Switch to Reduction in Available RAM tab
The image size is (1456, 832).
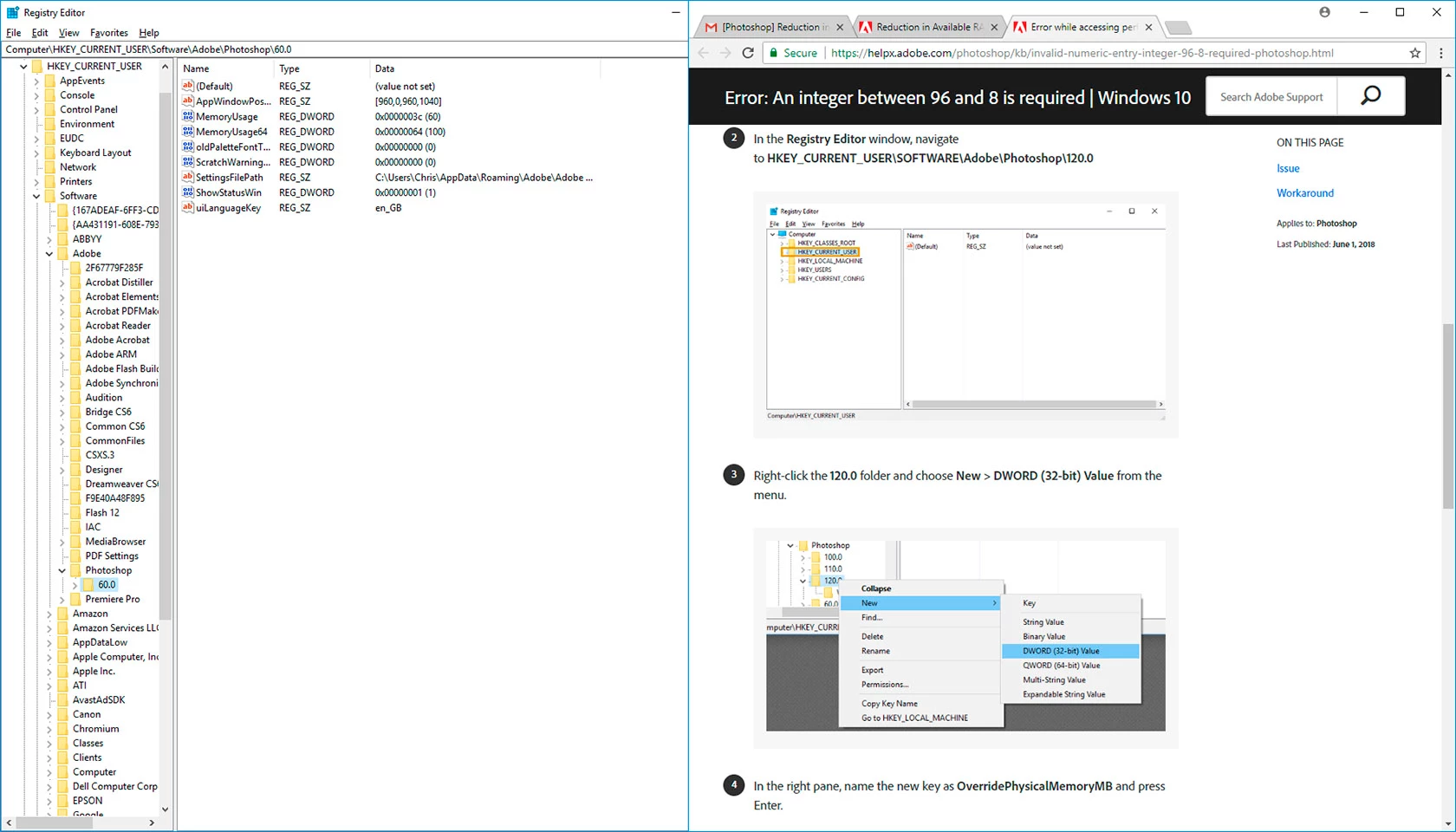[x=929, y=27]
